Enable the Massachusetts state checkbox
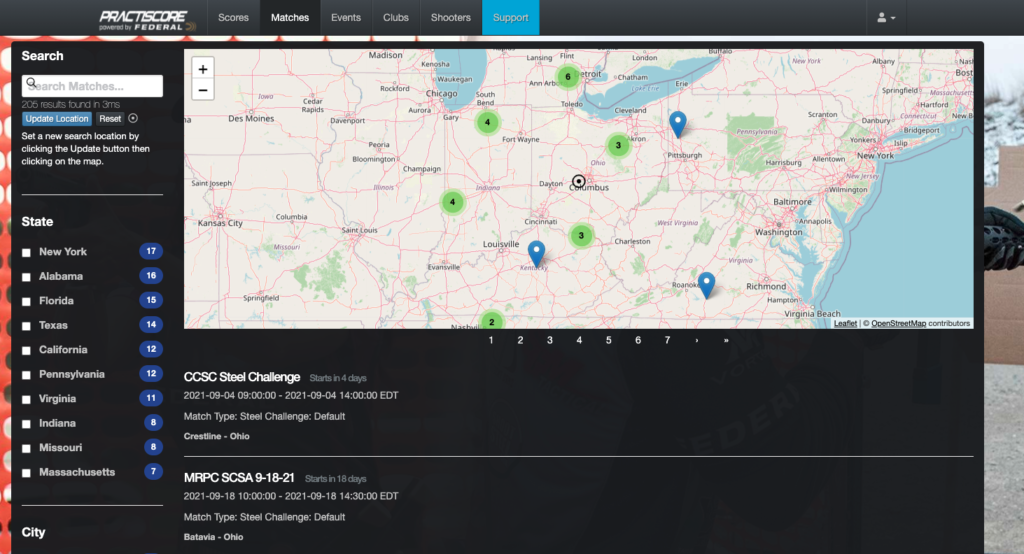The image size is (1024, 554). (x=26, y=473)
